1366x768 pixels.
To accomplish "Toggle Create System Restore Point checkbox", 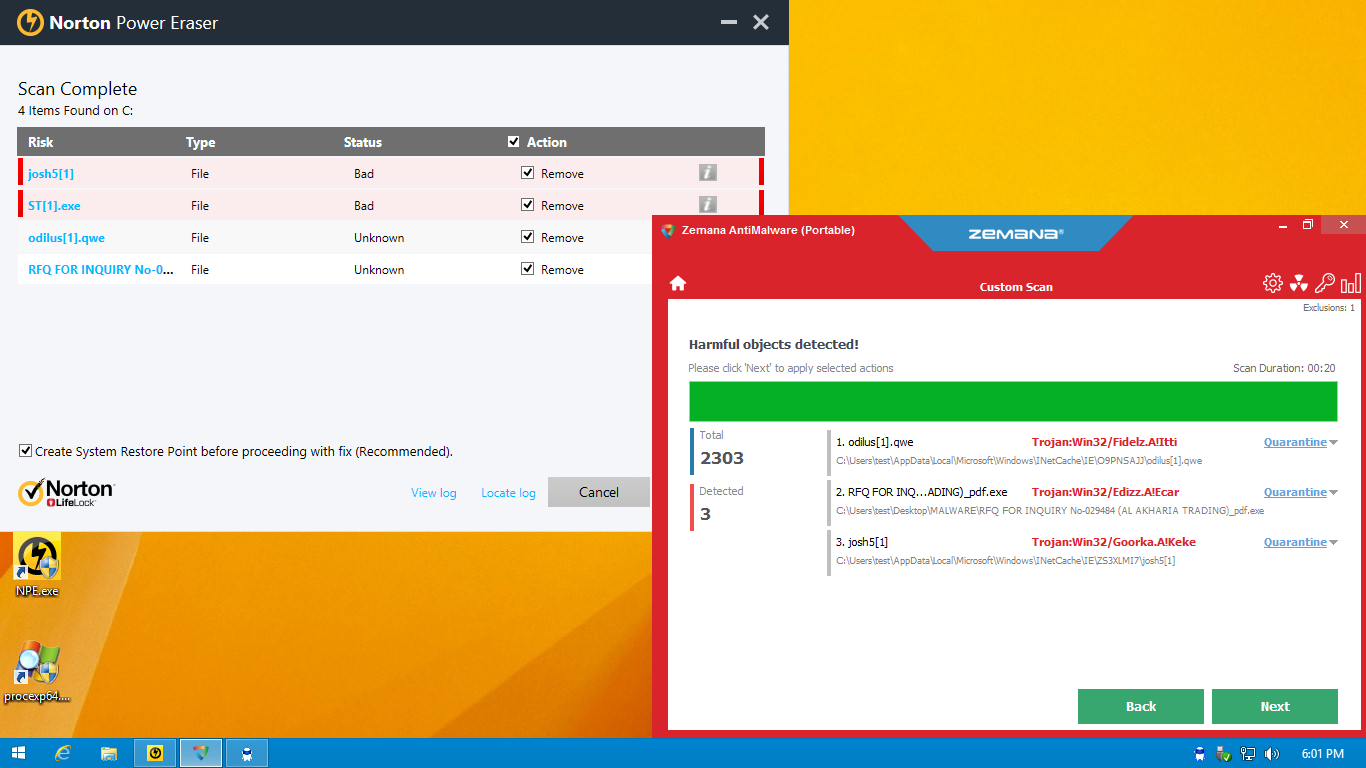I will pos(25,451).
